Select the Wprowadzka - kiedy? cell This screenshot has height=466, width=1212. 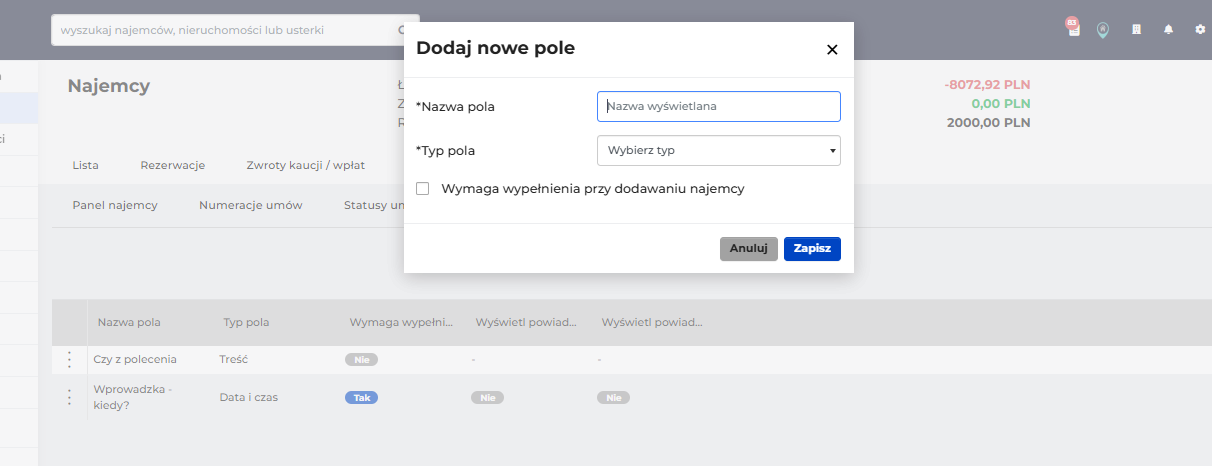point(133,397)
